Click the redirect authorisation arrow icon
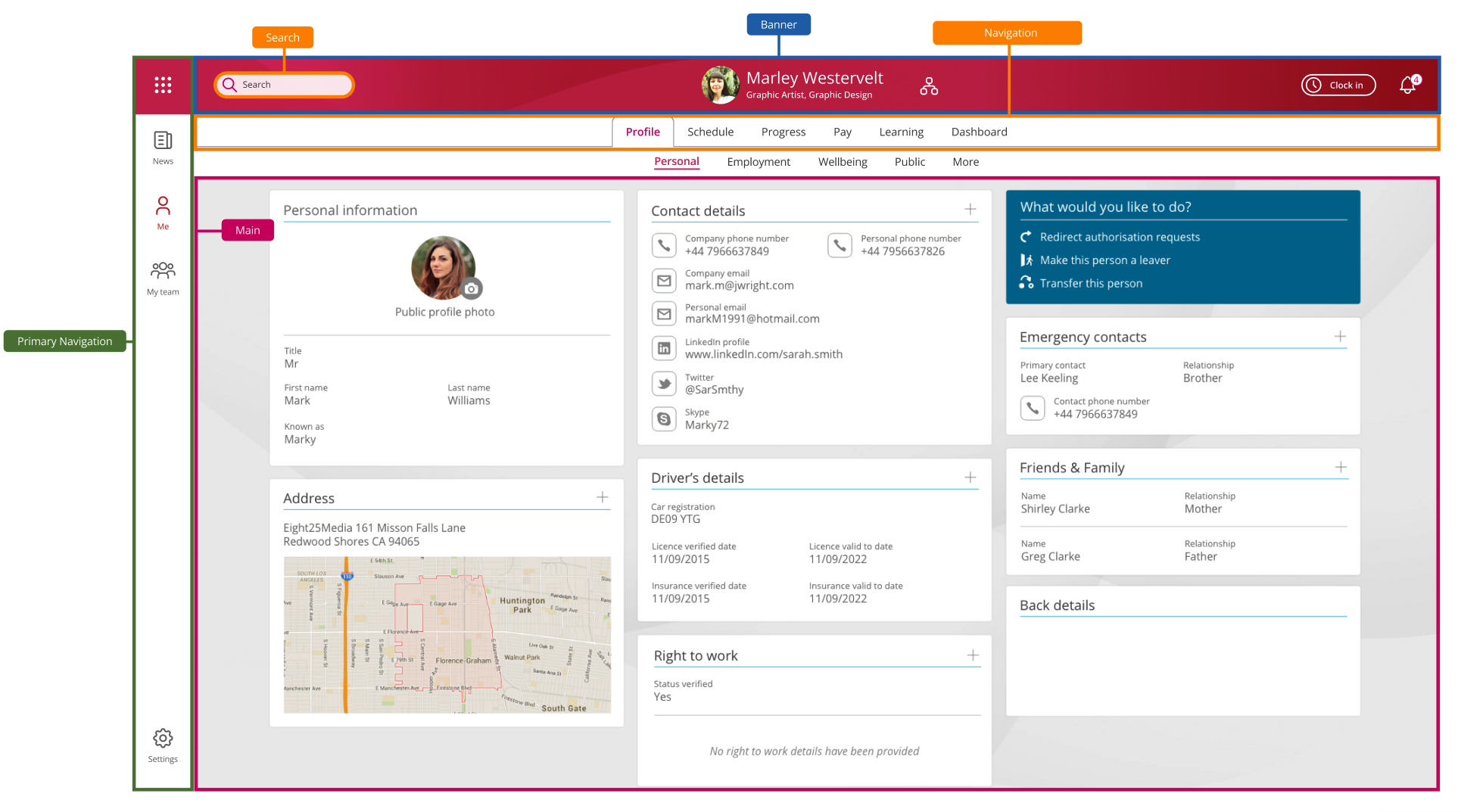This screenshot has width=1461, height=812. [x=1026, y=237]
